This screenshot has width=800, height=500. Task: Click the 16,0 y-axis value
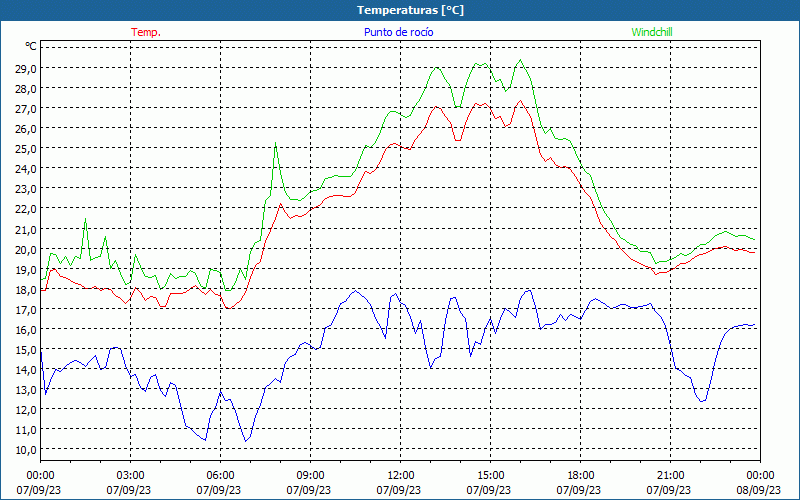26,329
